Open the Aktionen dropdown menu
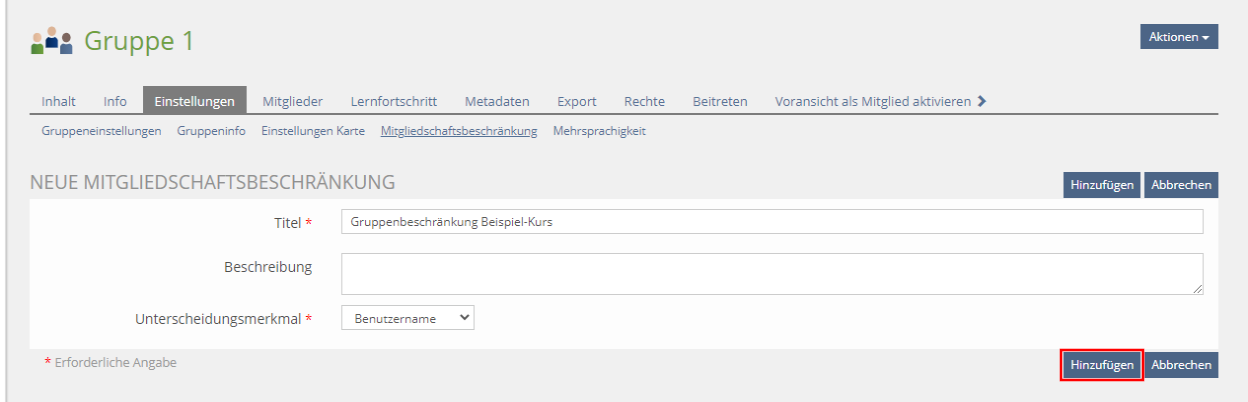 tap(1178, 37)
